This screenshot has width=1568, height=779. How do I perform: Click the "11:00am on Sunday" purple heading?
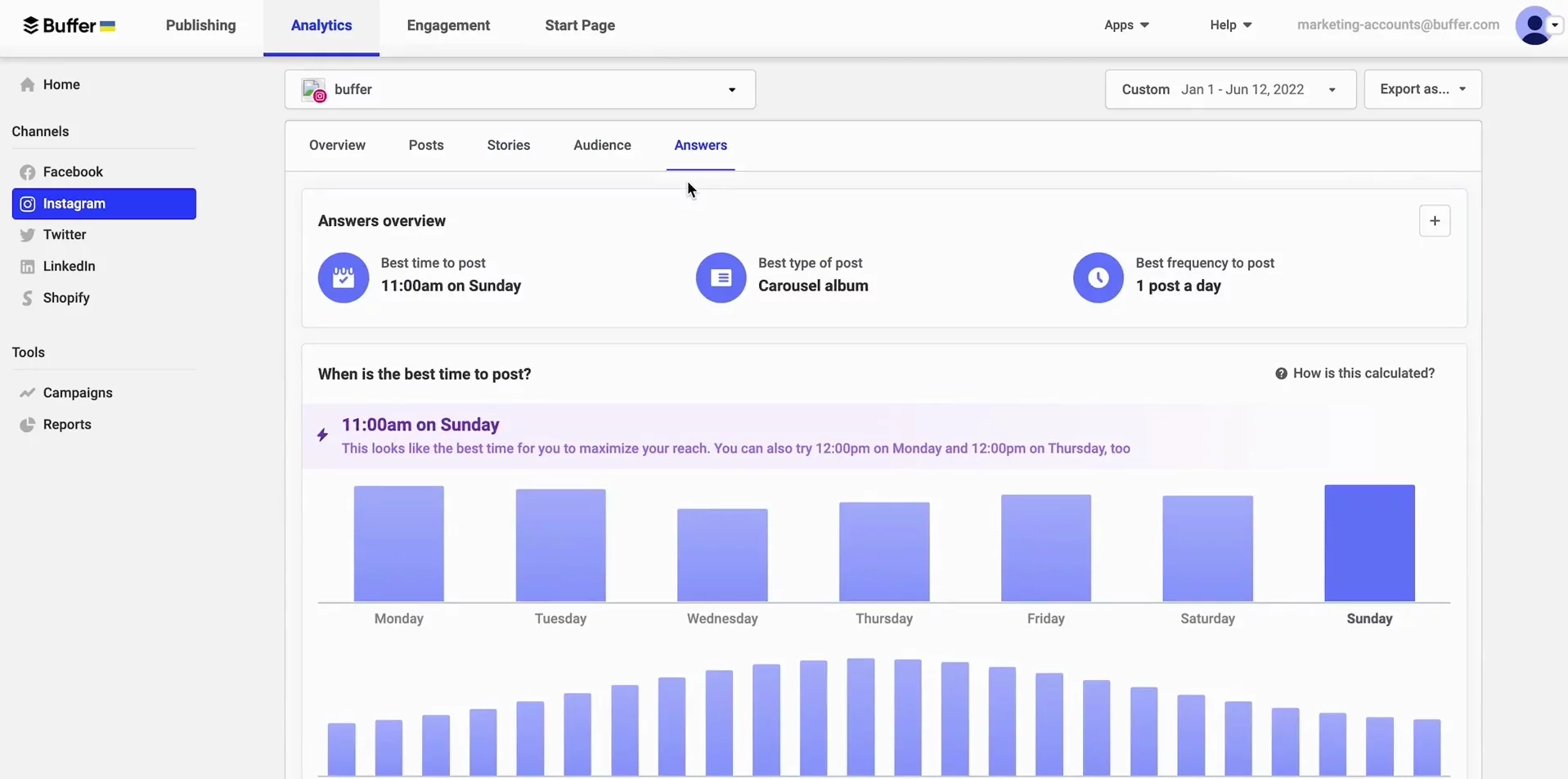(420, 426)
